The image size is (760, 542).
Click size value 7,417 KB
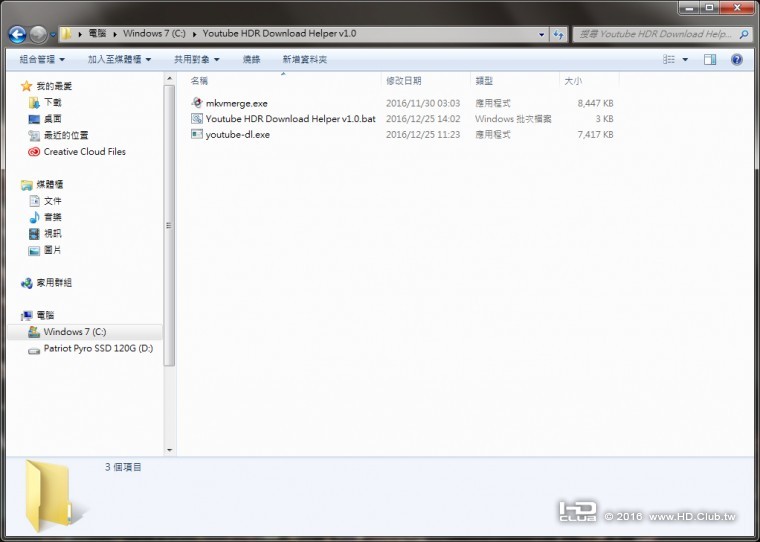595,135
